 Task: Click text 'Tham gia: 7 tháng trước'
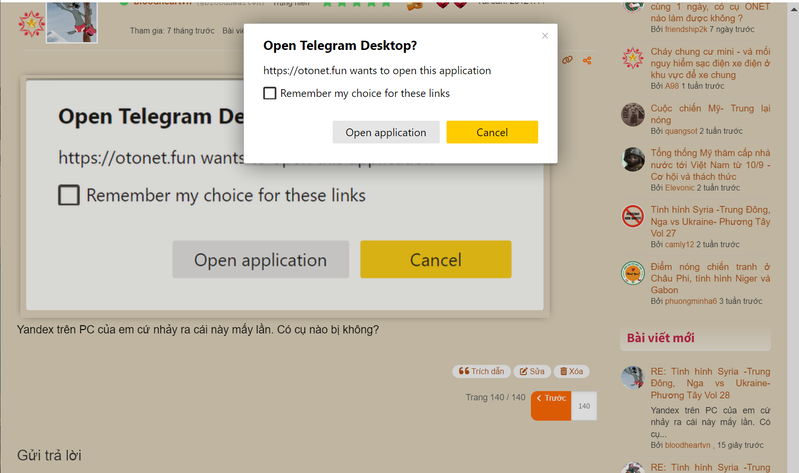coord(172,31)
